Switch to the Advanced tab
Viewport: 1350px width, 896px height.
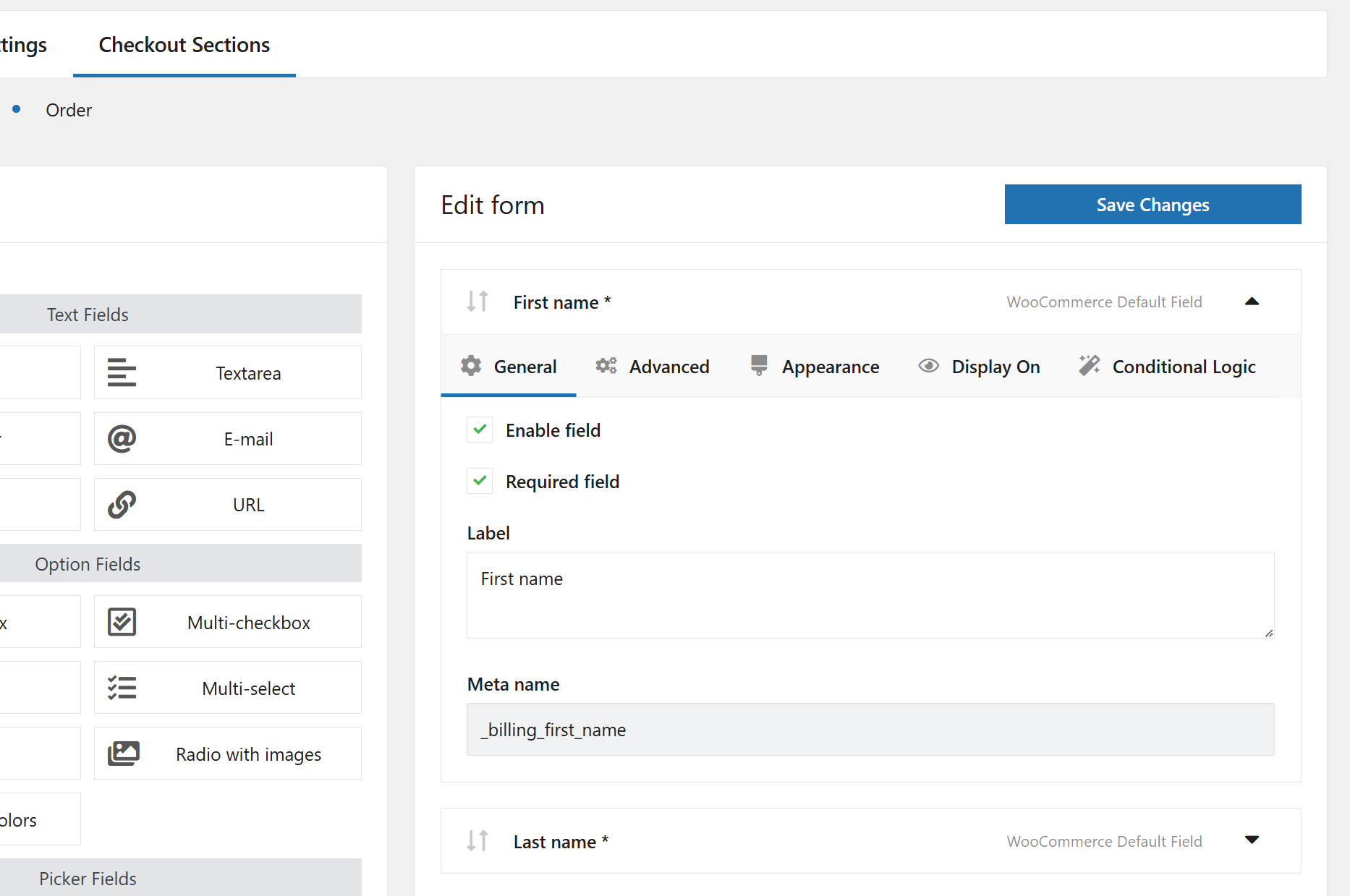point(653,367)
